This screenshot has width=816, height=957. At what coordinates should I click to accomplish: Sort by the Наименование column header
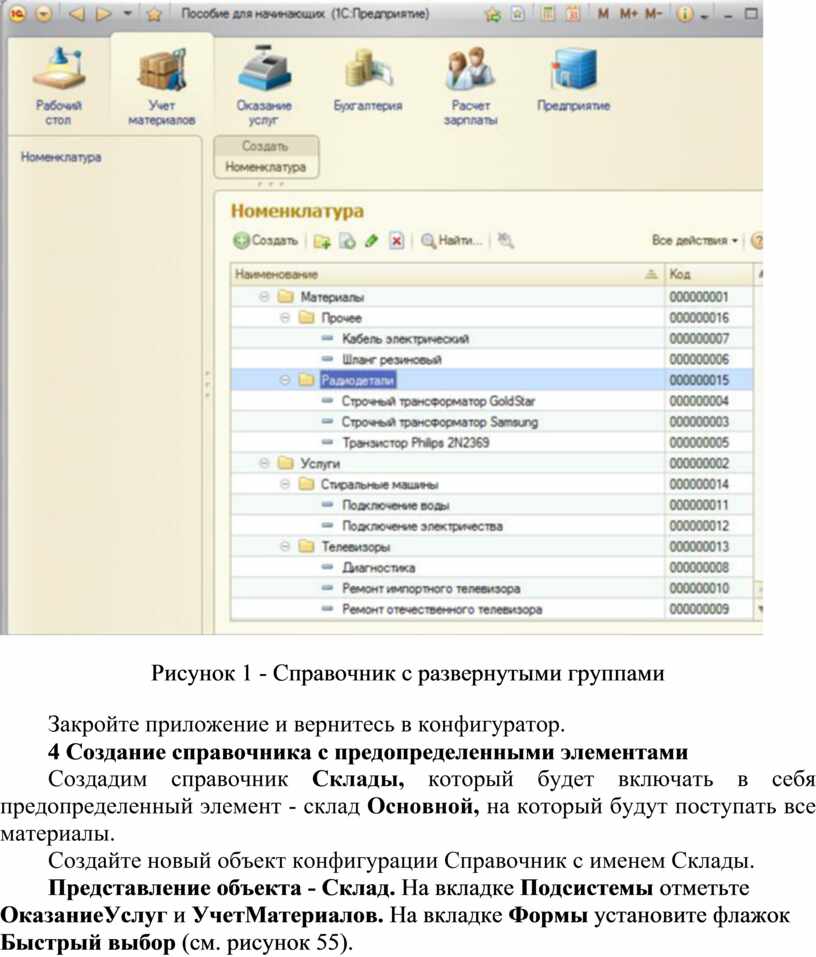click(447, 275)
